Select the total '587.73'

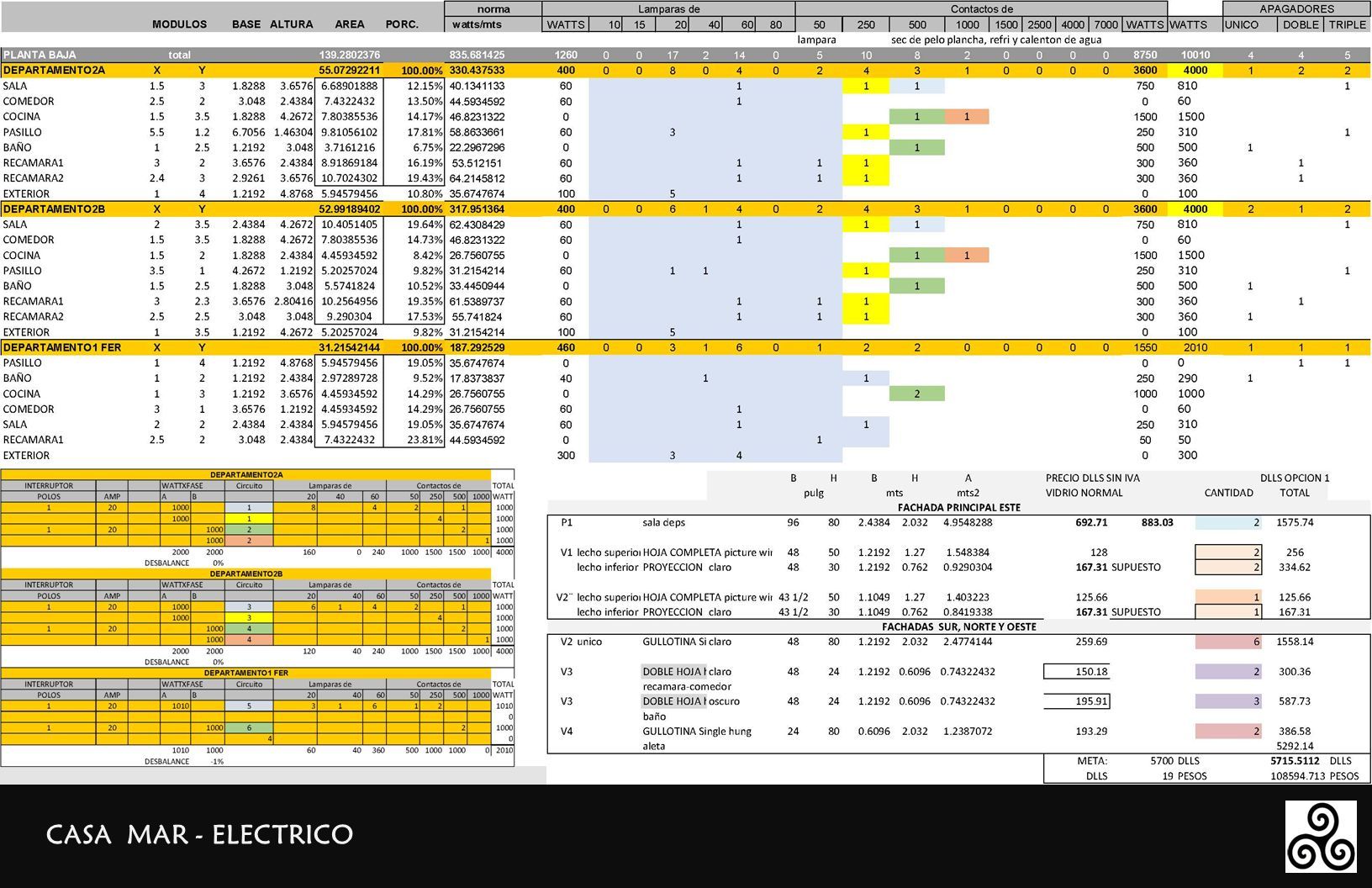[1295, 701]
